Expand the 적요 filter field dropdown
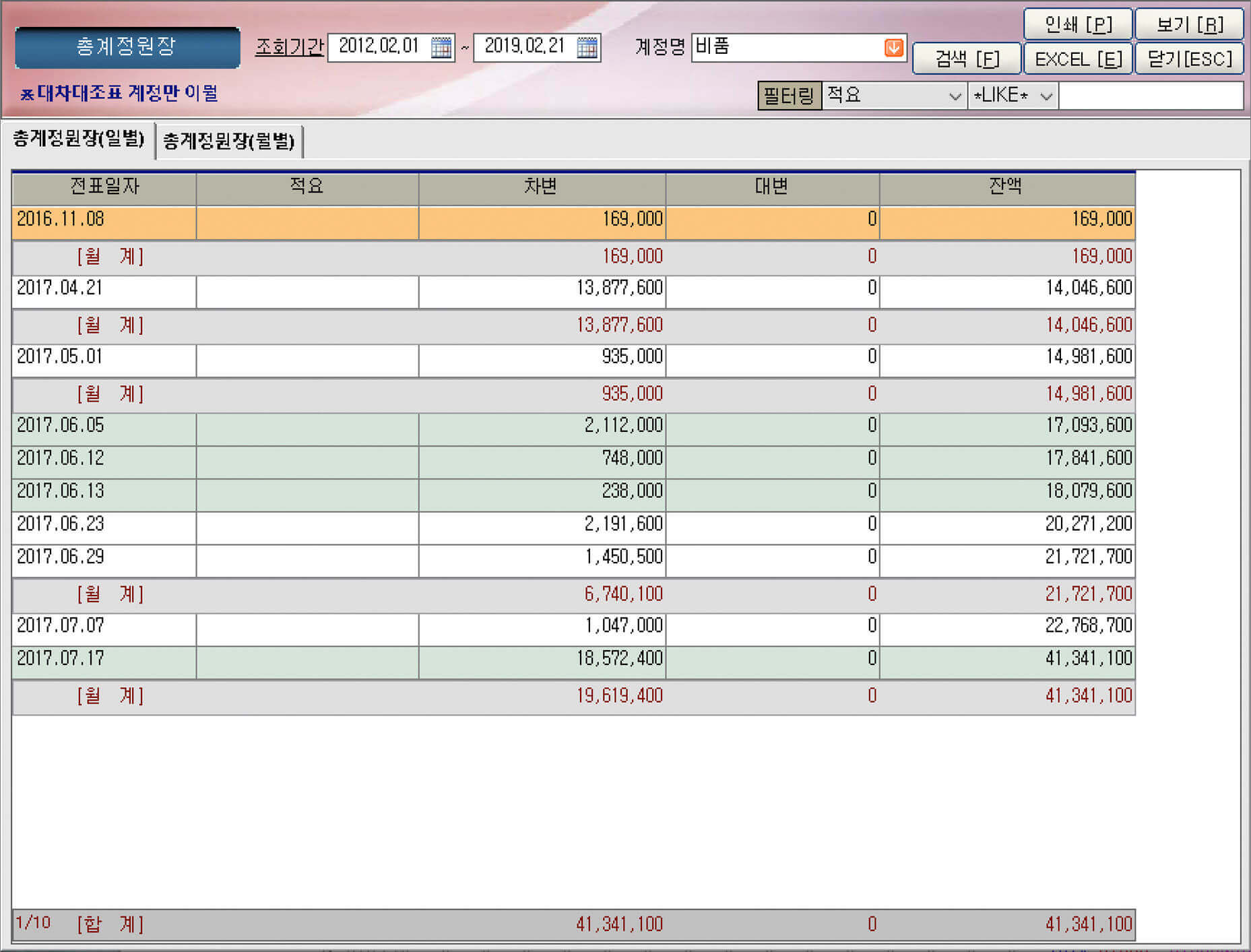 (955, 96)
